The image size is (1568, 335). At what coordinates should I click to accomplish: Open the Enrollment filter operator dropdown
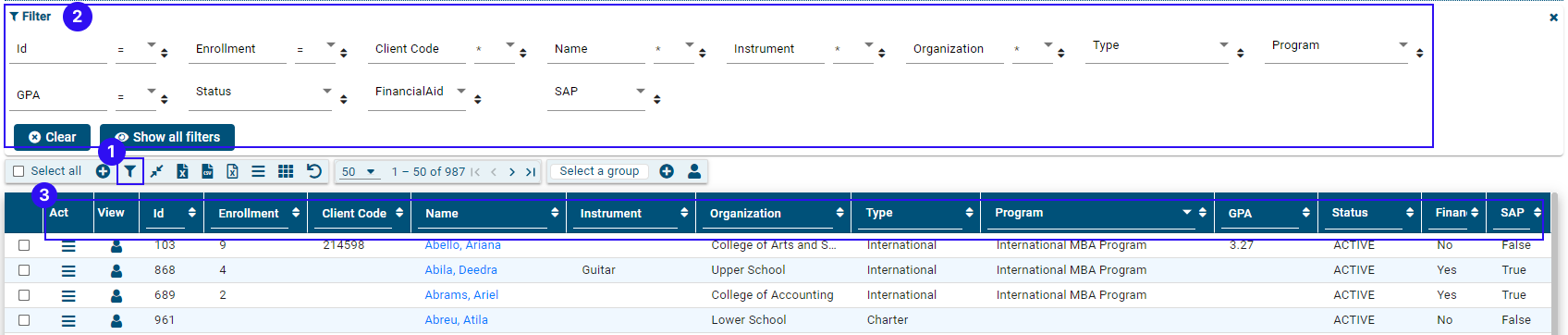tap(315, 48)
